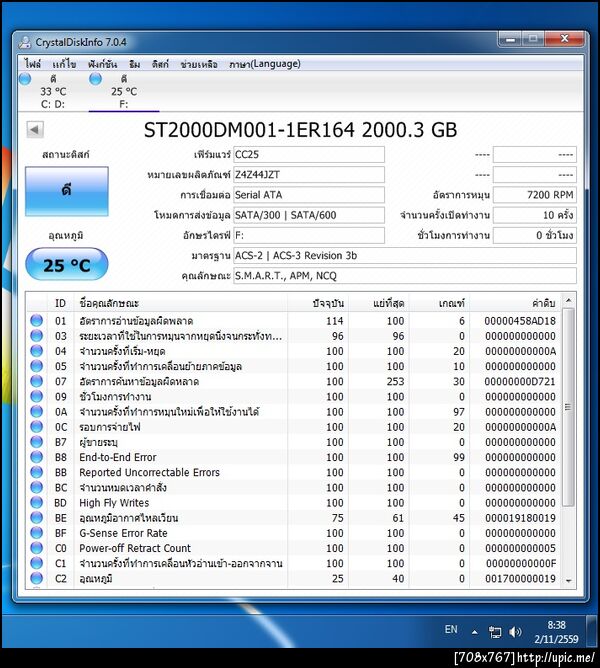The image size is (600, 668).
Task: Open the แก้ไข (Edit) menu
Action: [64, 64]
